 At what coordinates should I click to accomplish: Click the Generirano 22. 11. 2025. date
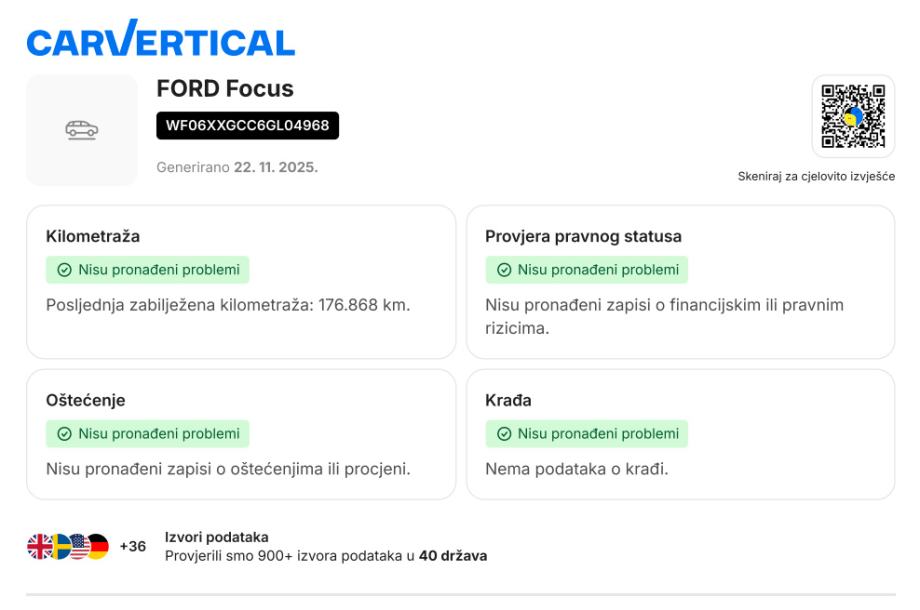click(237, 167)
